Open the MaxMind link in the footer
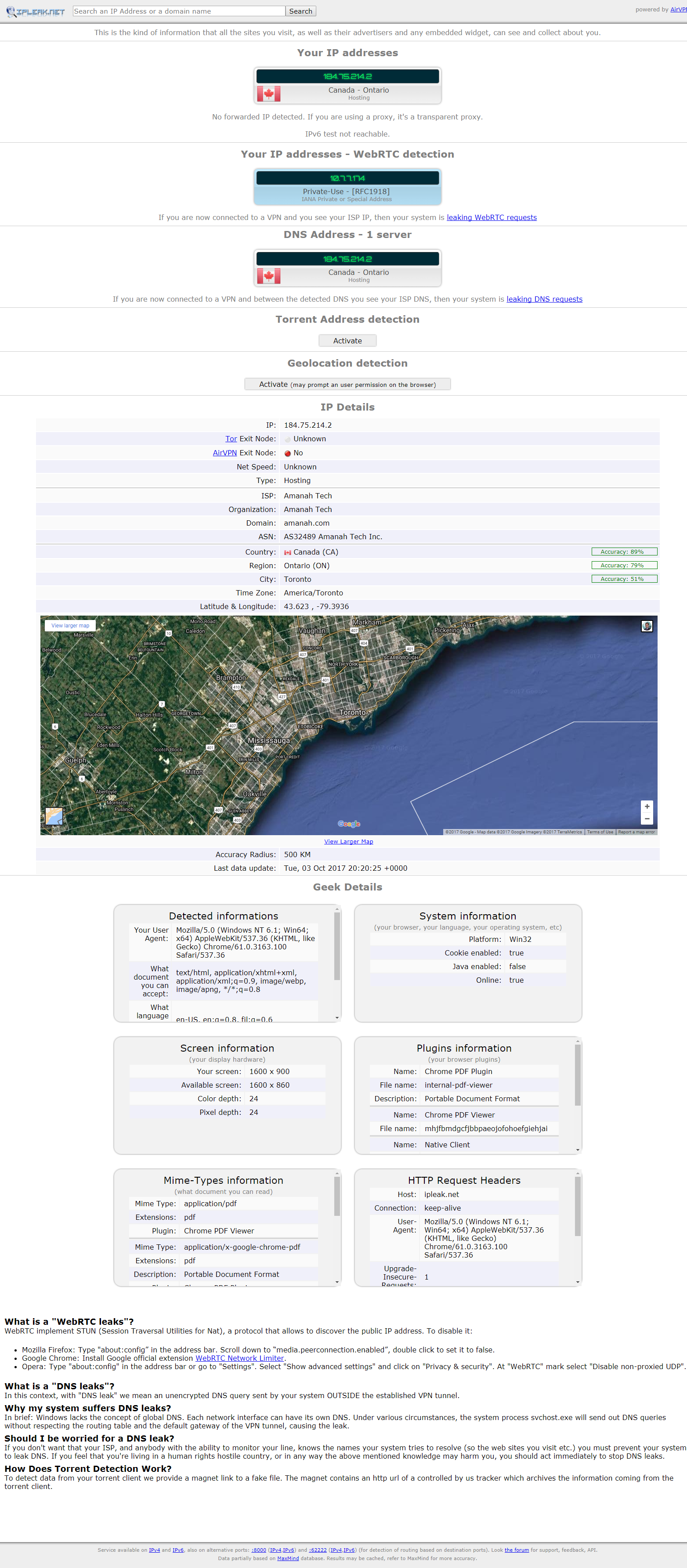 (x=288, y=1558)
